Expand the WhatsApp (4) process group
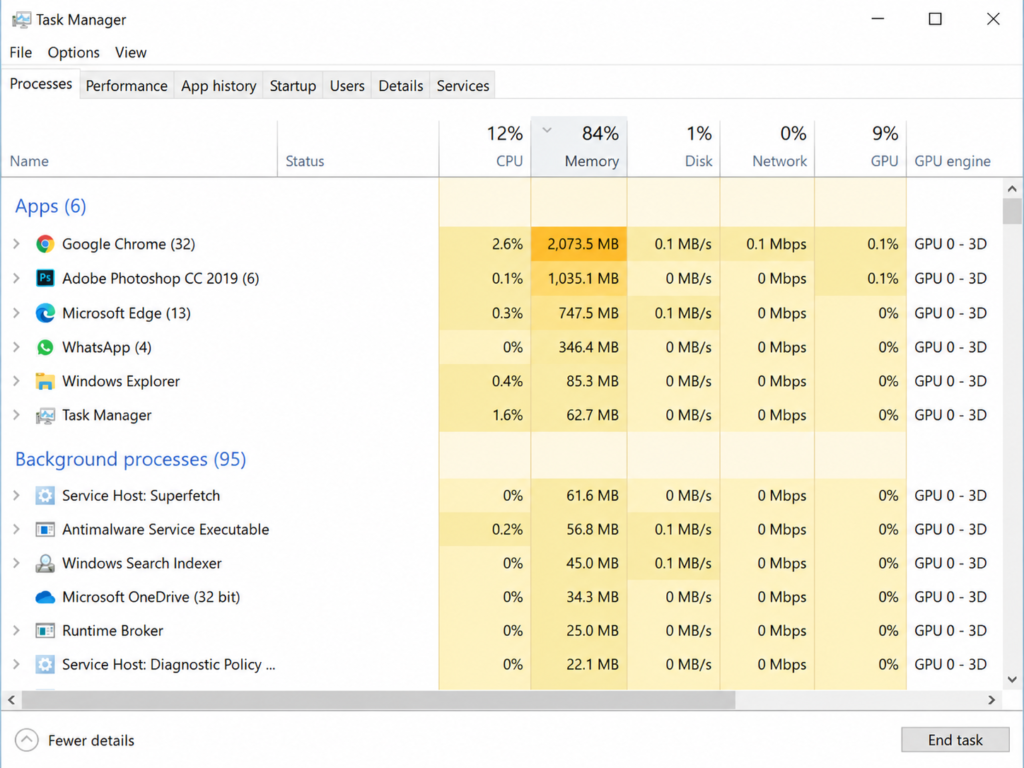 [16, 347]
